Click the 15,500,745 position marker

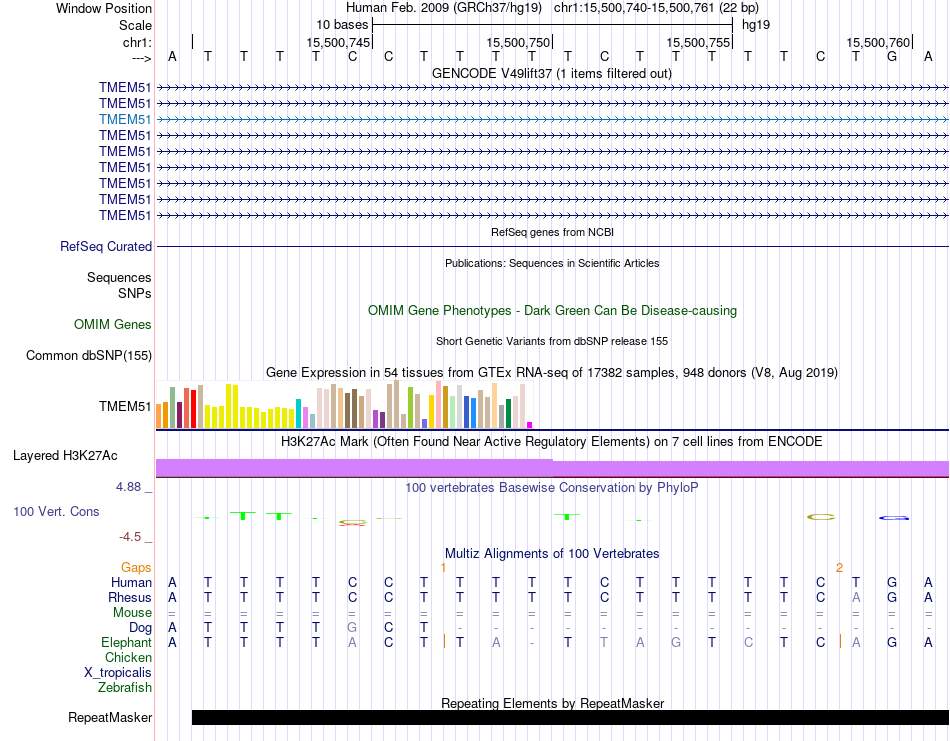click(338, 42)
